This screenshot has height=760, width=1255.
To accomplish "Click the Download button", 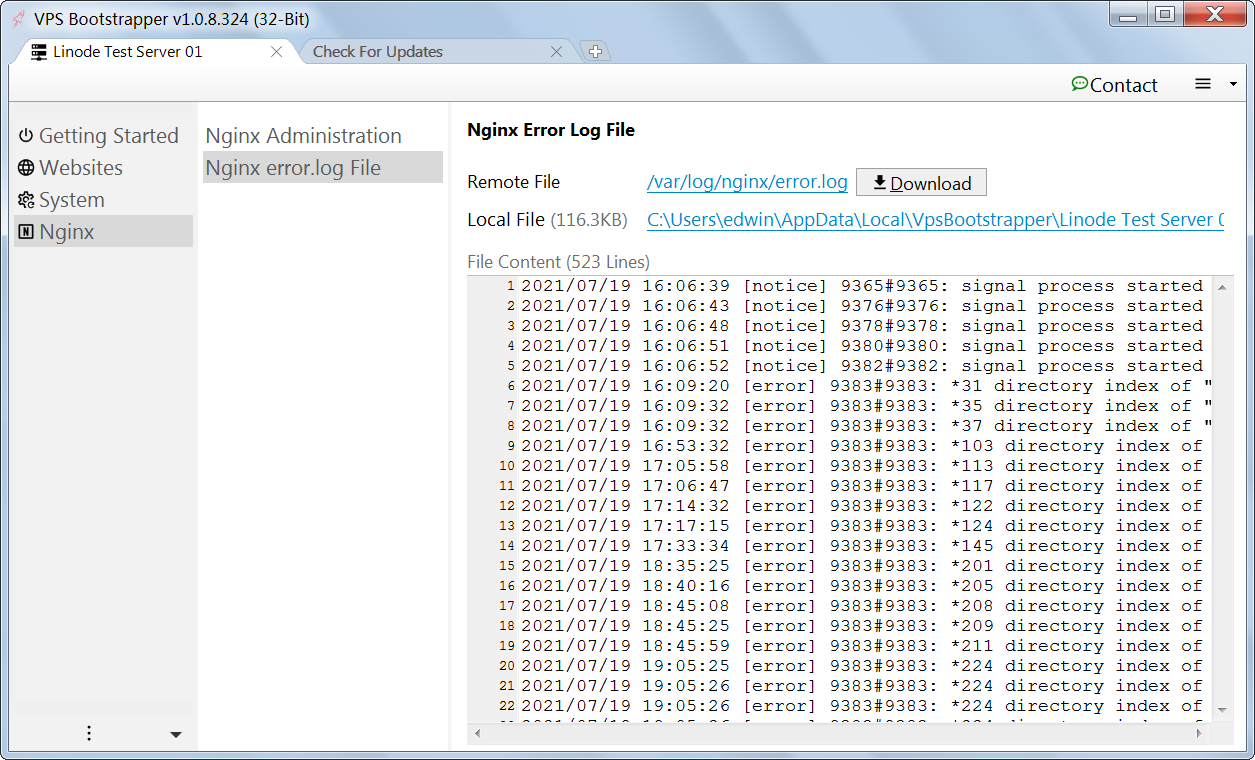I will pos(920,182).
